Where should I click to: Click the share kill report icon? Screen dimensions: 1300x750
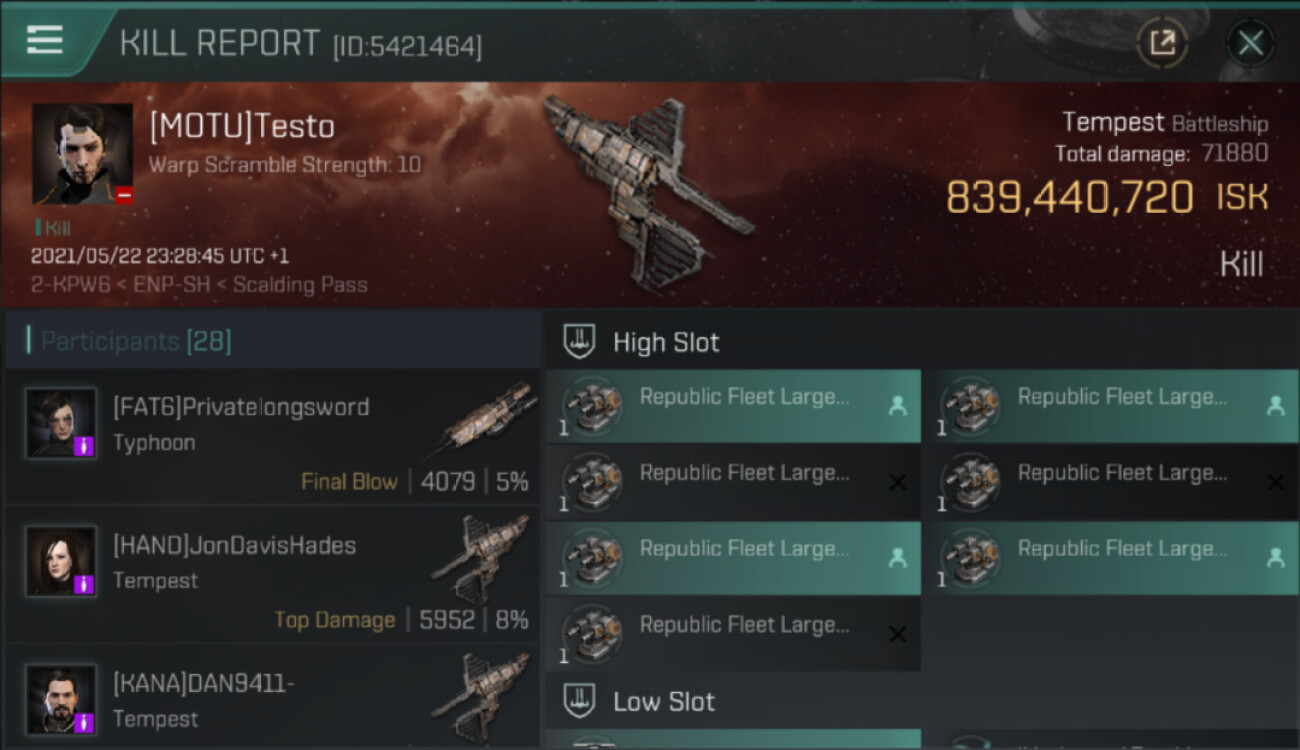click(1162, 43)
